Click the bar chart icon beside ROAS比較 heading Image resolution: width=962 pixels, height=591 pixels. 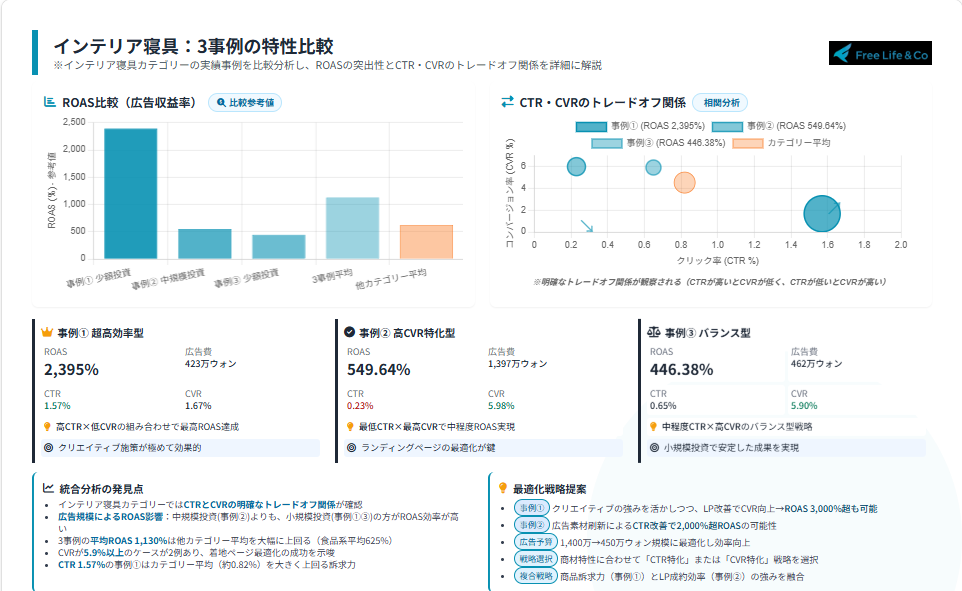tap(50, 102)
